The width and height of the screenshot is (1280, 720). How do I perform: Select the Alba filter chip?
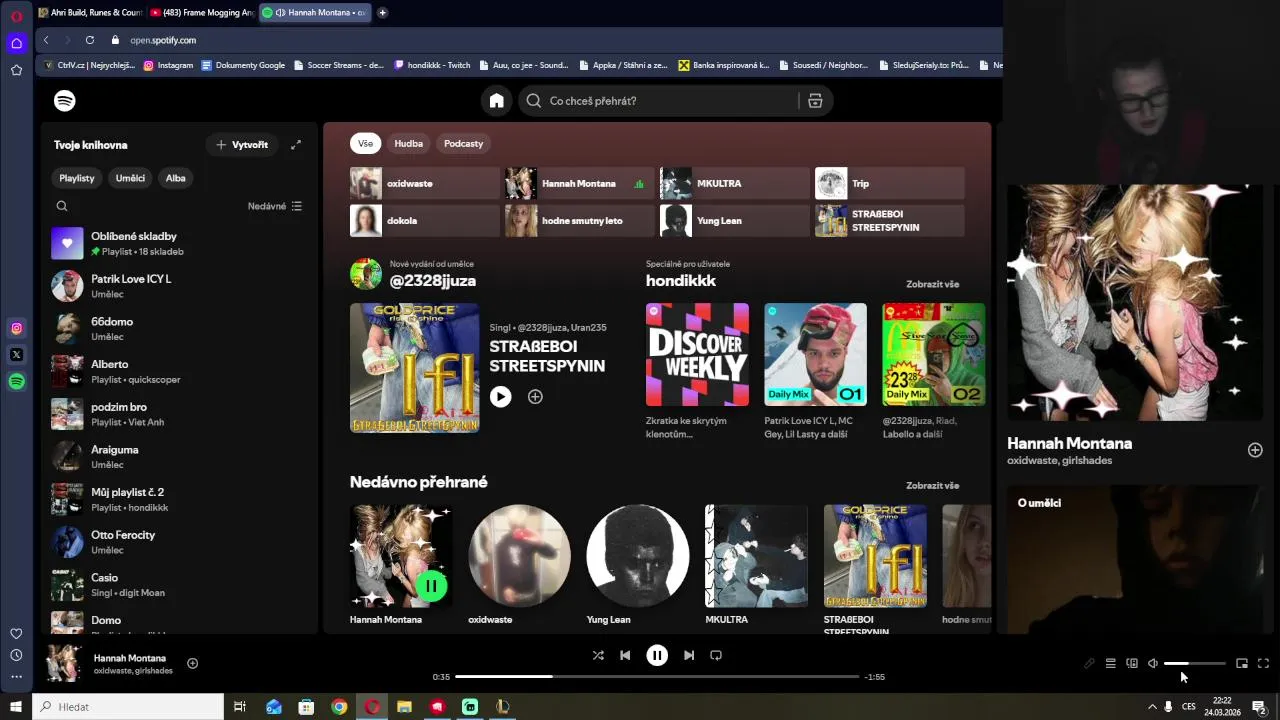click(175, 178)
